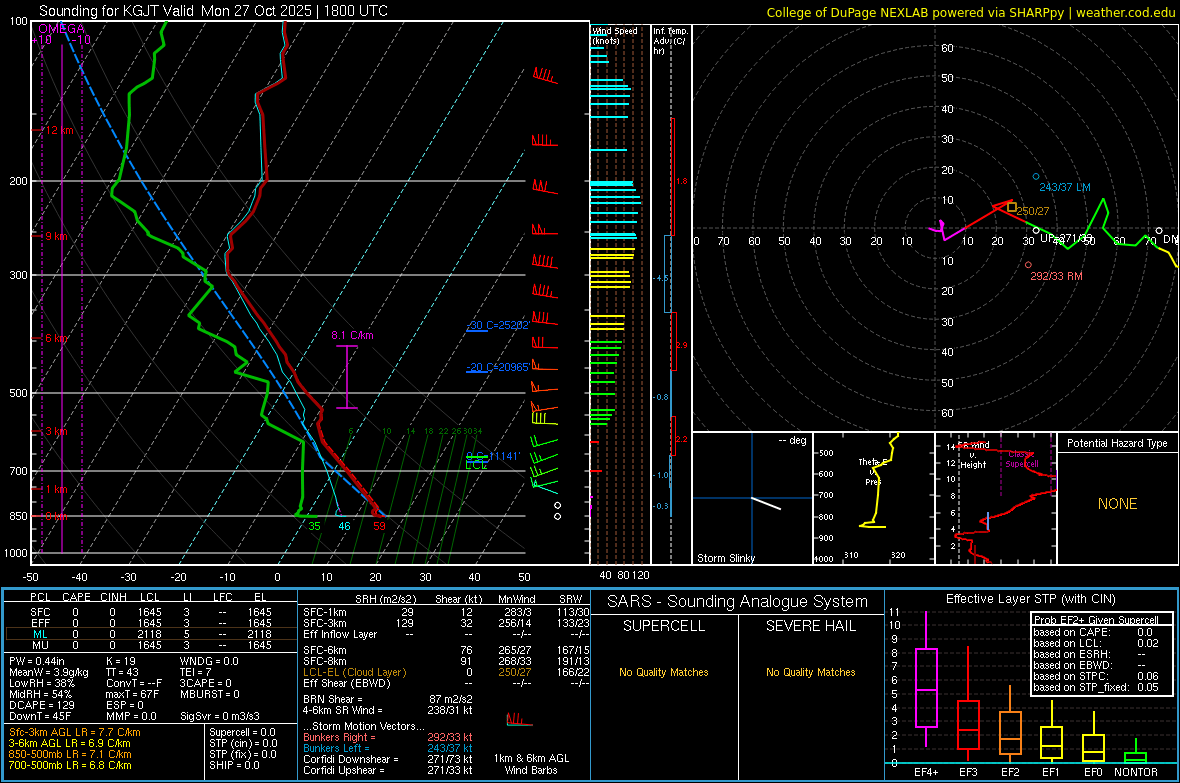Click the 'Potential Hazard Type' header
The width and height of the screenshot is (1180, 783).
(1118, 443)
